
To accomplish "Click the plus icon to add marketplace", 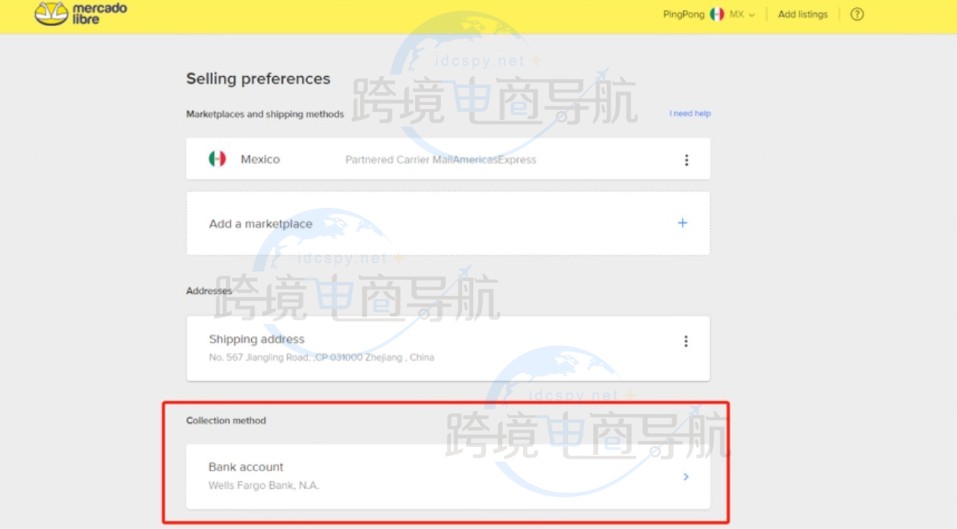I will (x=682, y=223).
